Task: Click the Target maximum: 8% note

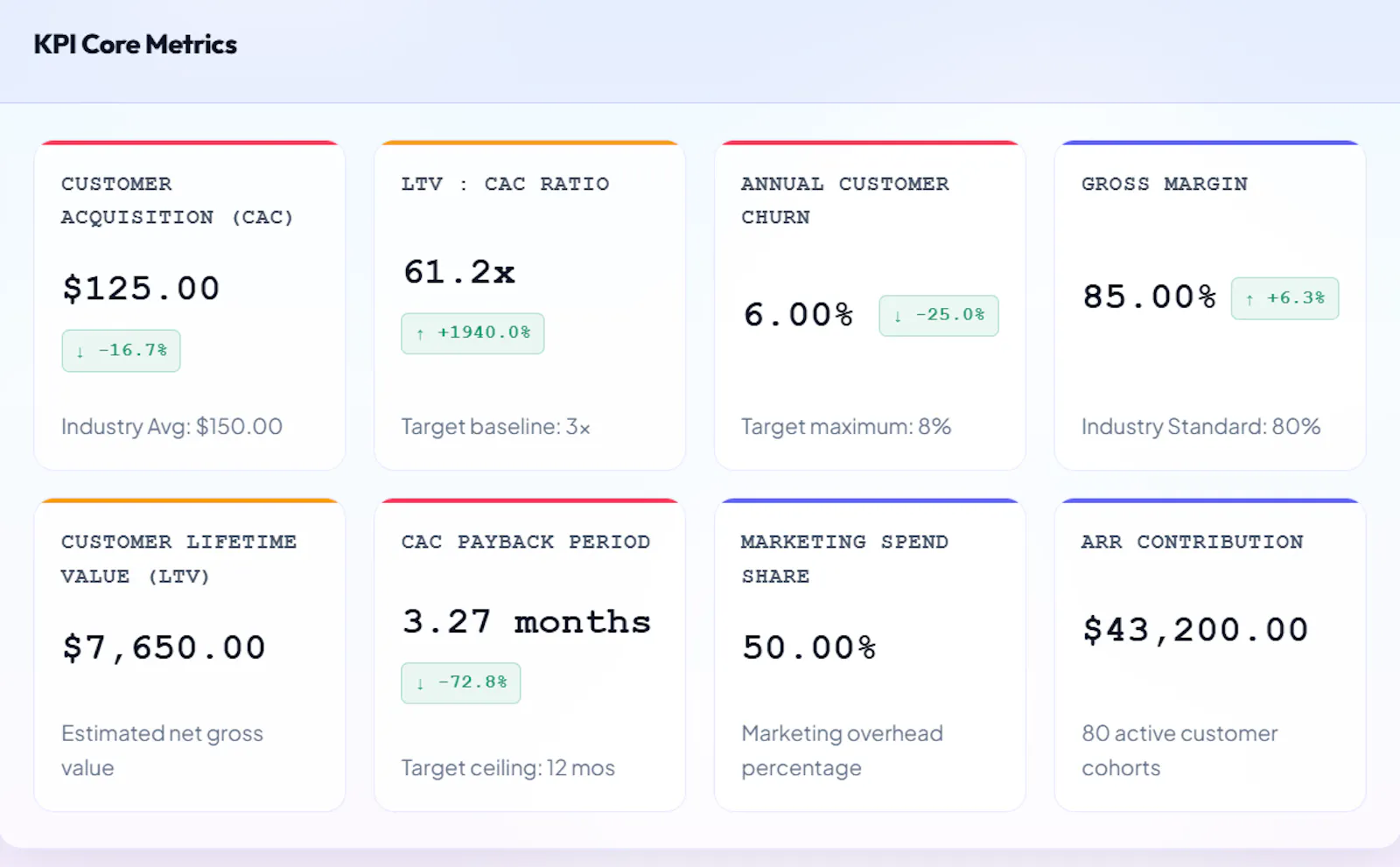Action: [x=846, y=426]
